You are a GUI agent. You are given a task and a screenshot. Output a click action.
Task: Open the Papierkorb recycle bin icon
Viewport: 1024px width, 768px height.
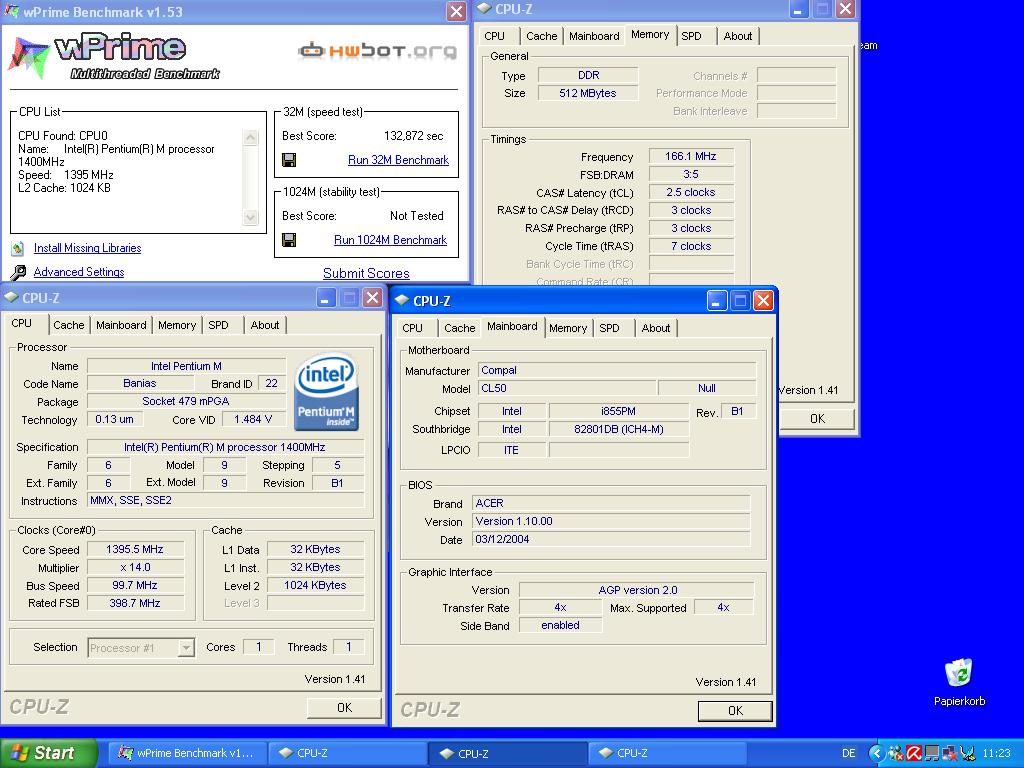tap(959, 673)
